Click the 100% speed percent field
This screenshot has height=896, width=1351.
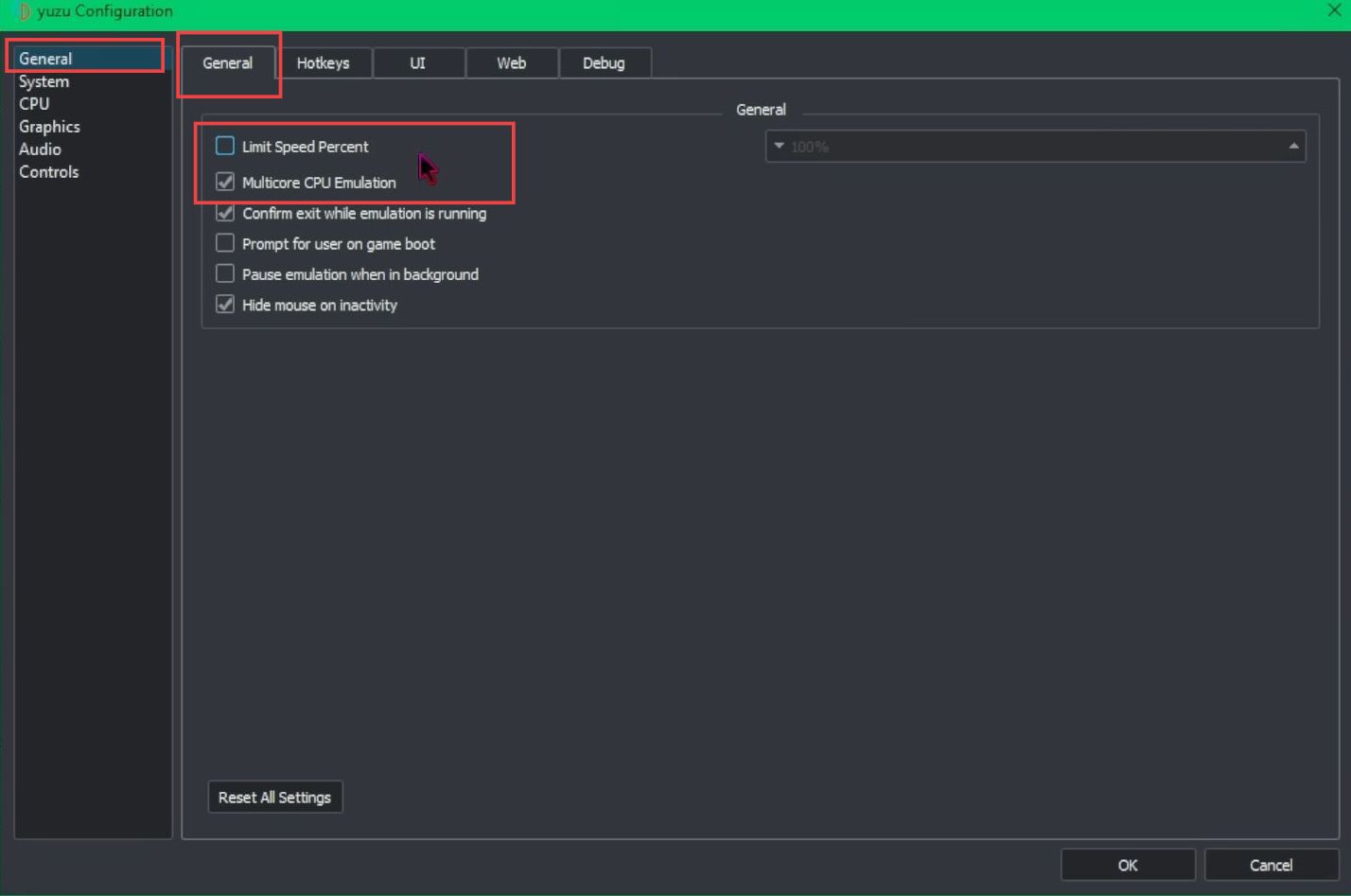1035,147
